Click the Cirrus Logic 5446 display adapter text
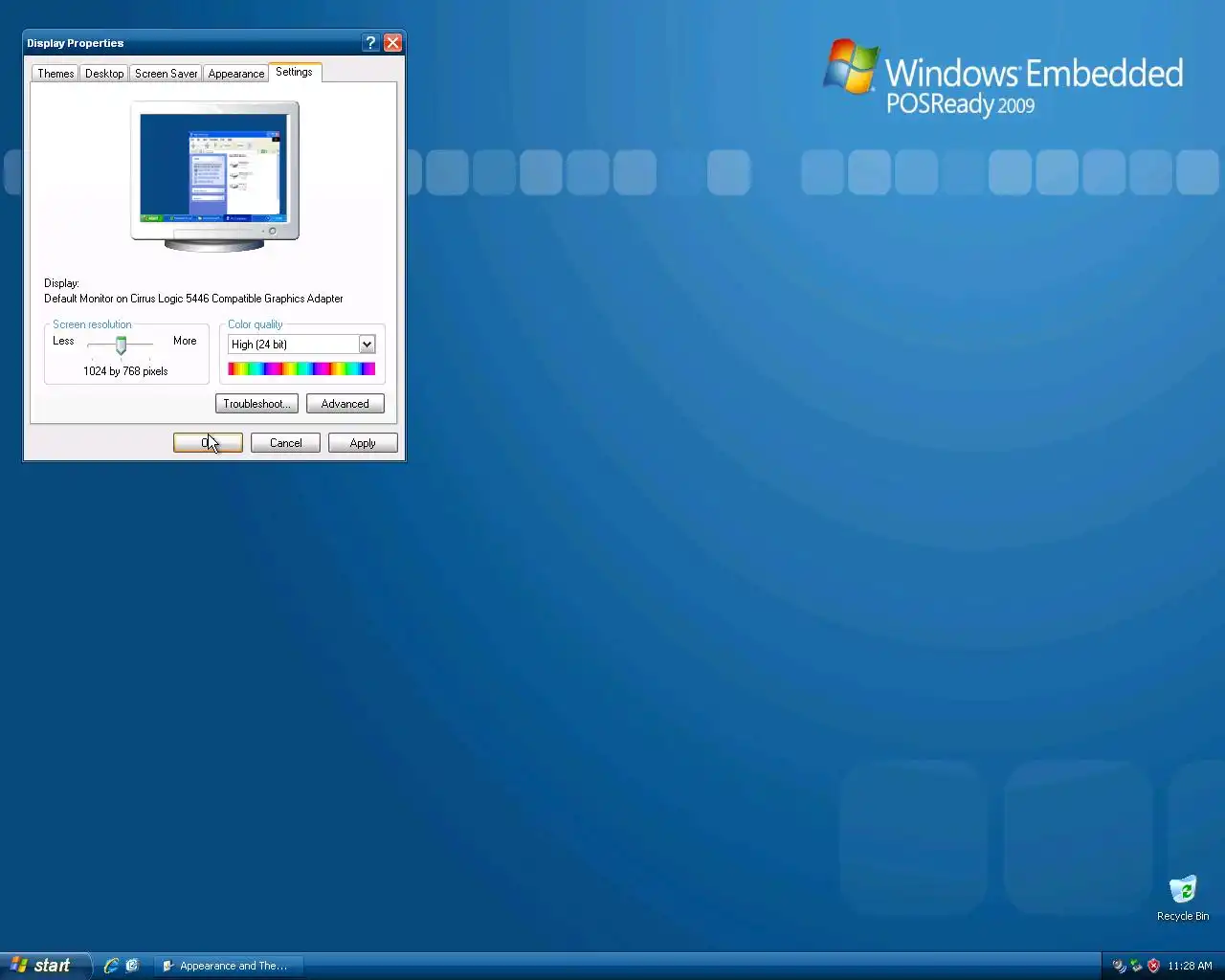The width and height of the screenshot is (1225, 980). click(x=193, y=299)
